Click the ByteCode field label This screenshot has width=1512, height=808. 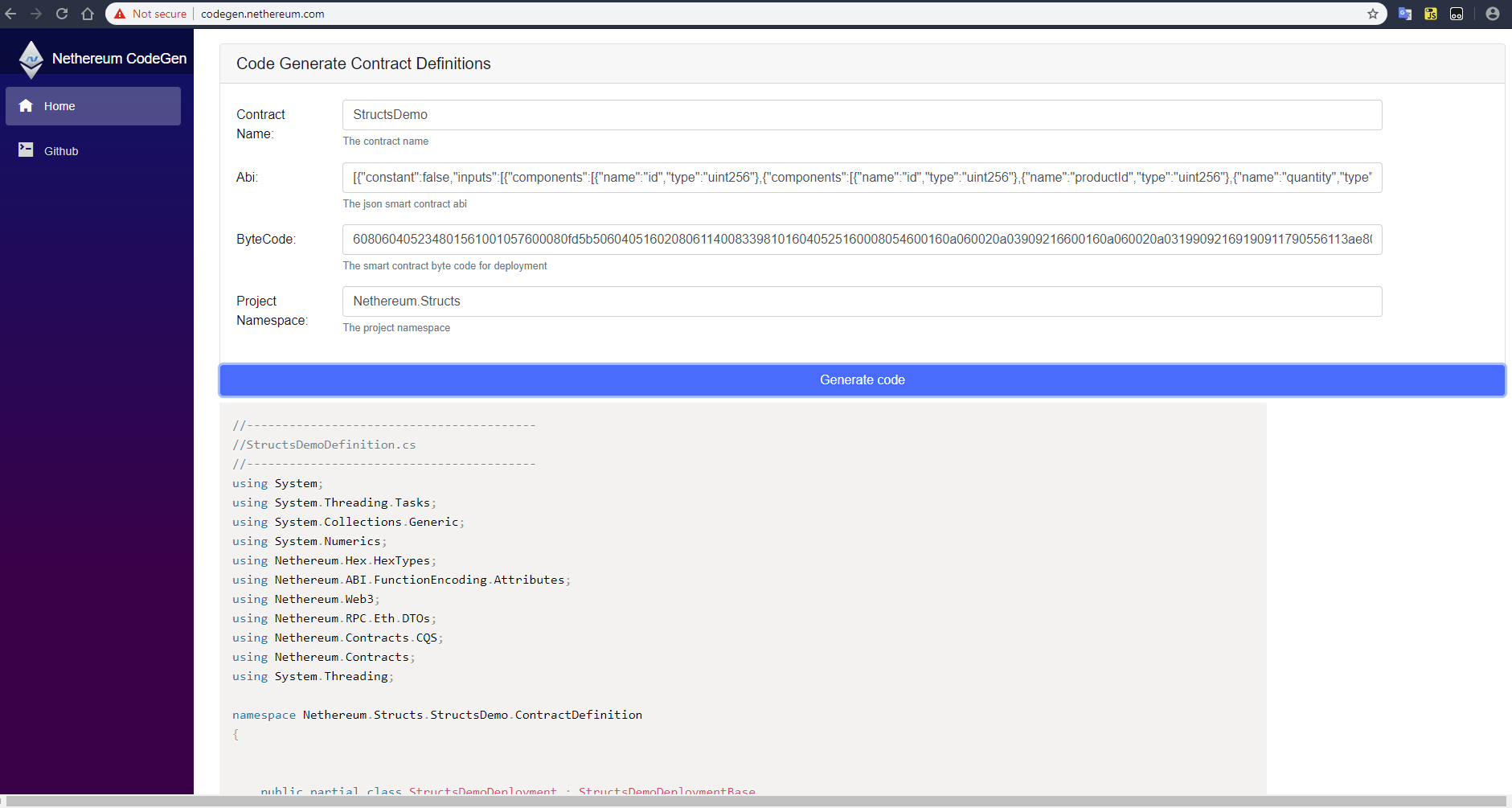[266, 240]
